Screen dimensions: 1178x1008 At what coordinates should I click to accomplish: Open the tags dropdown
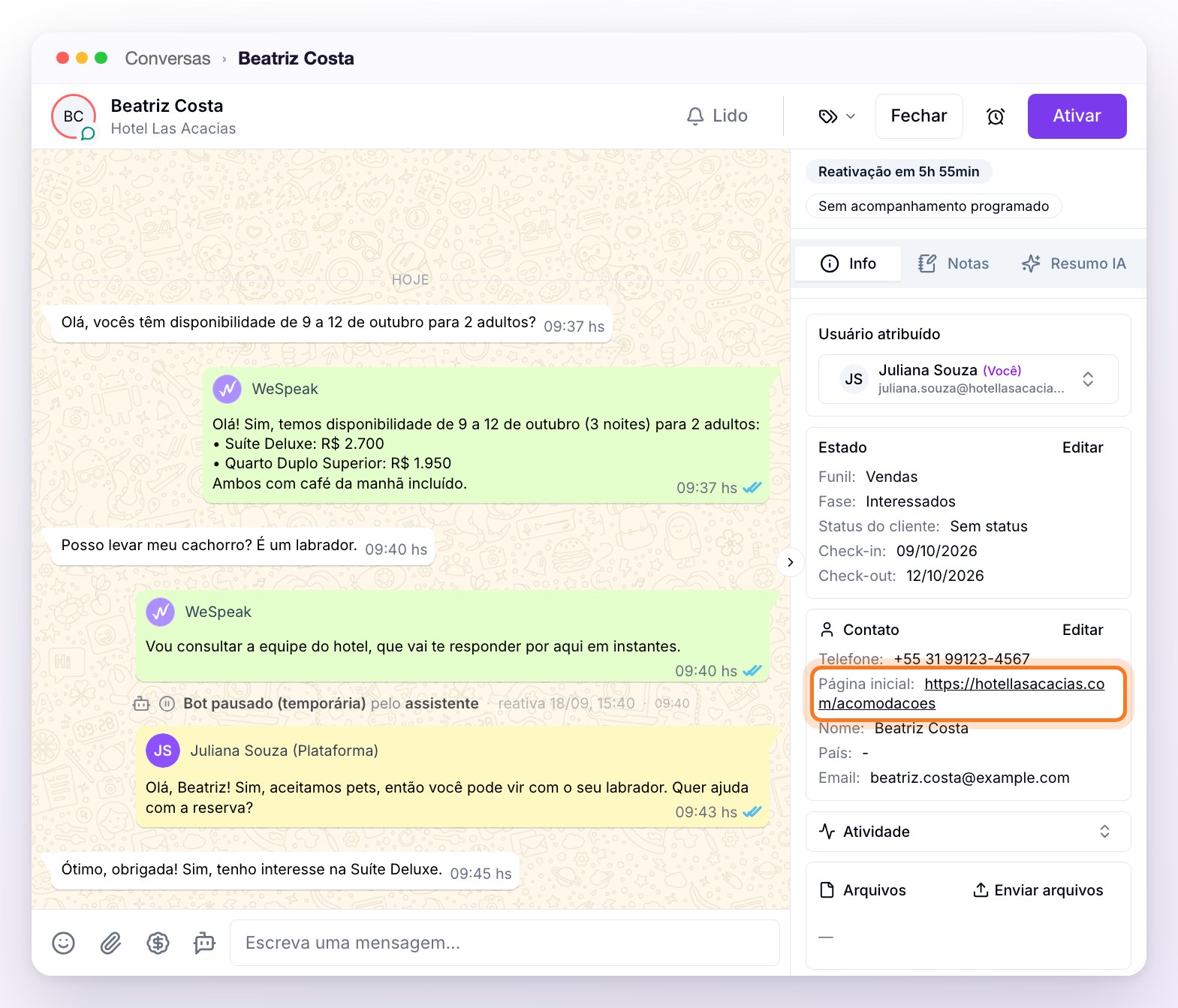(836, 116)
